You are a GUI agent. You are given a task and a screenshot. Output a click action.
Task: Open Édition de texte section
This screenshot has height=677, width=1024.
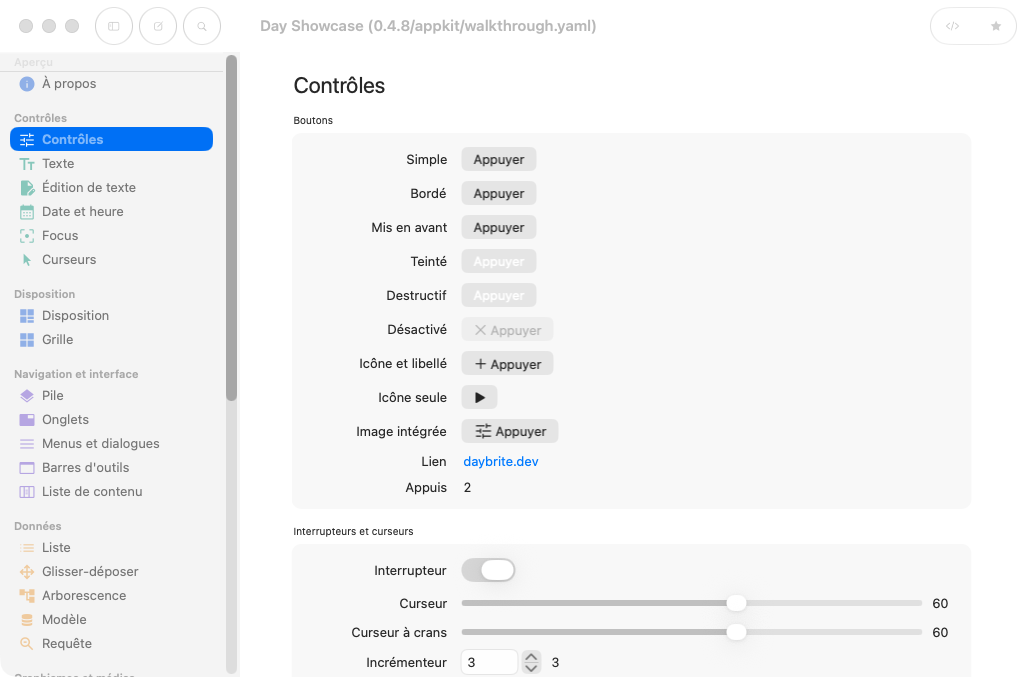coord(112,188)
